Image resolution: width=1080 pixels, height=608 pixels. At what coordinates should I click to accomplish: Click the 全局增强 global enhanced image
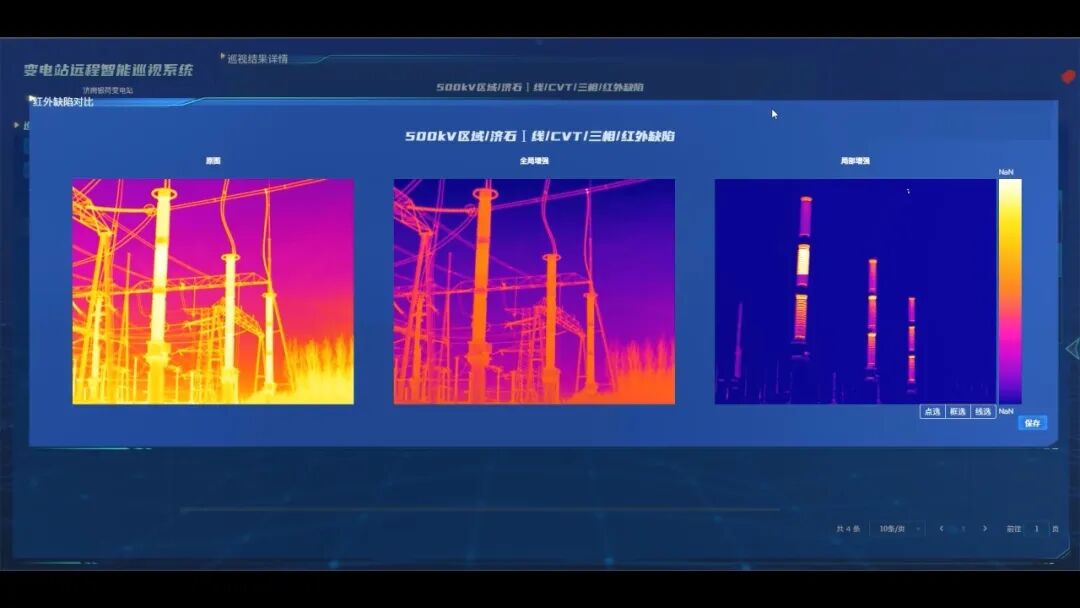[534, 291]
